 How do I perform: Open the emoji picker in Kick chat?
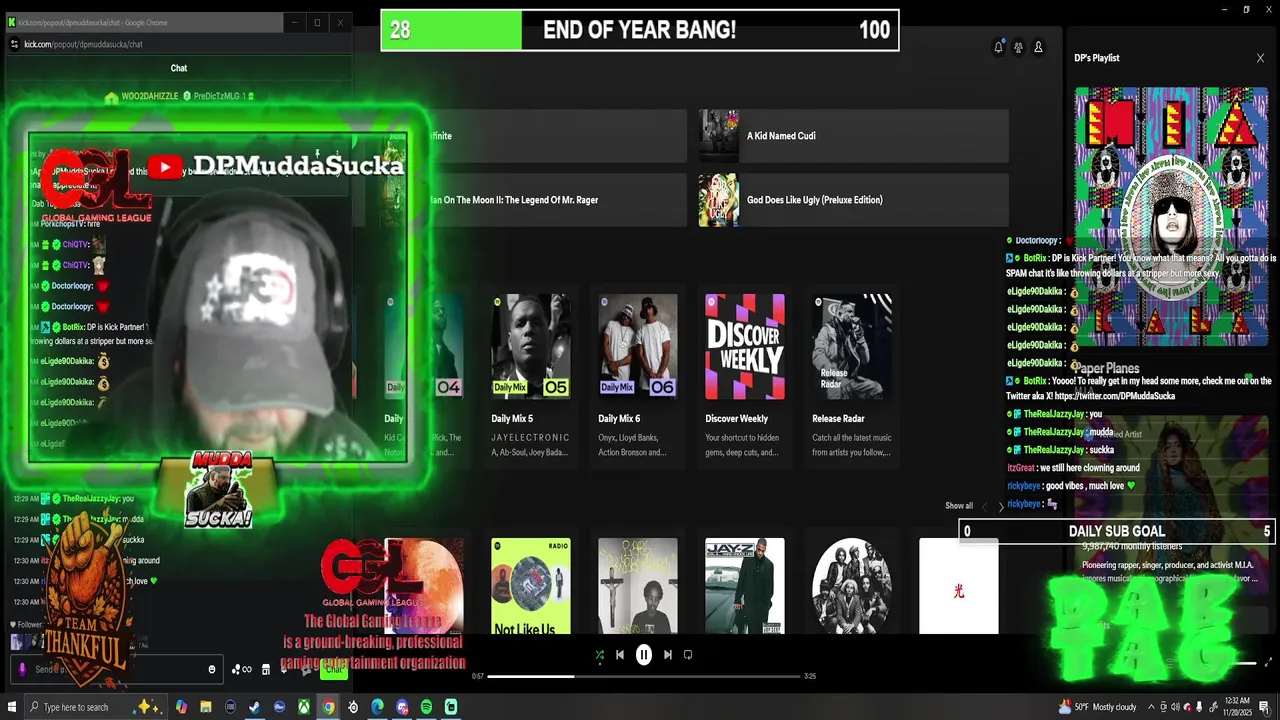(x=212, y=670)
